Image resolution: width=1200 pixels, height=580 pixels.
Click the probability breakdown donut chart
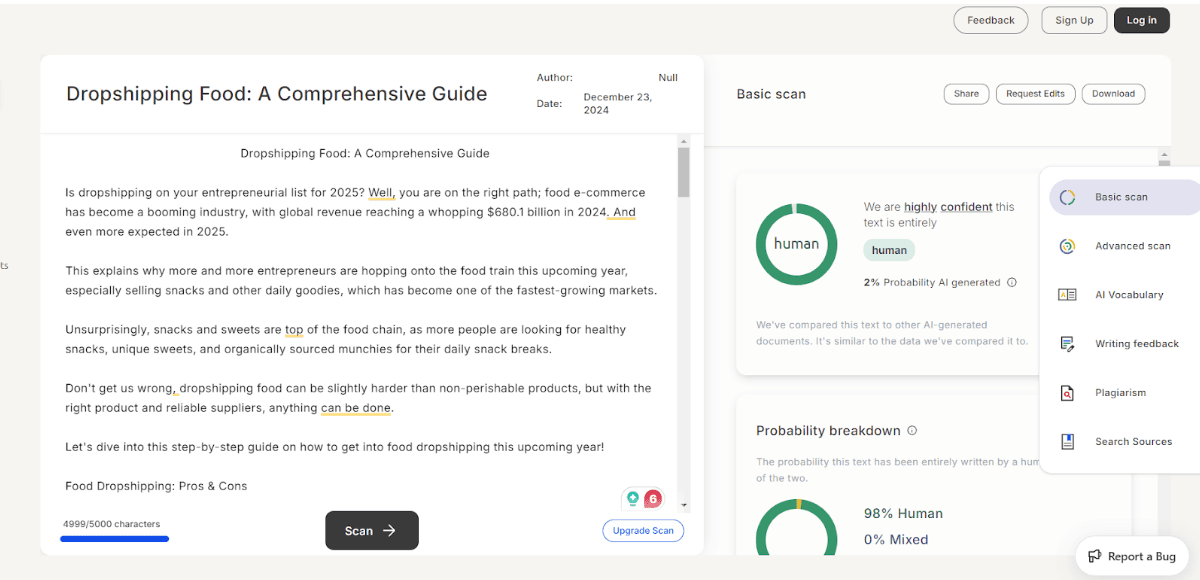click(x=796, y=527)
